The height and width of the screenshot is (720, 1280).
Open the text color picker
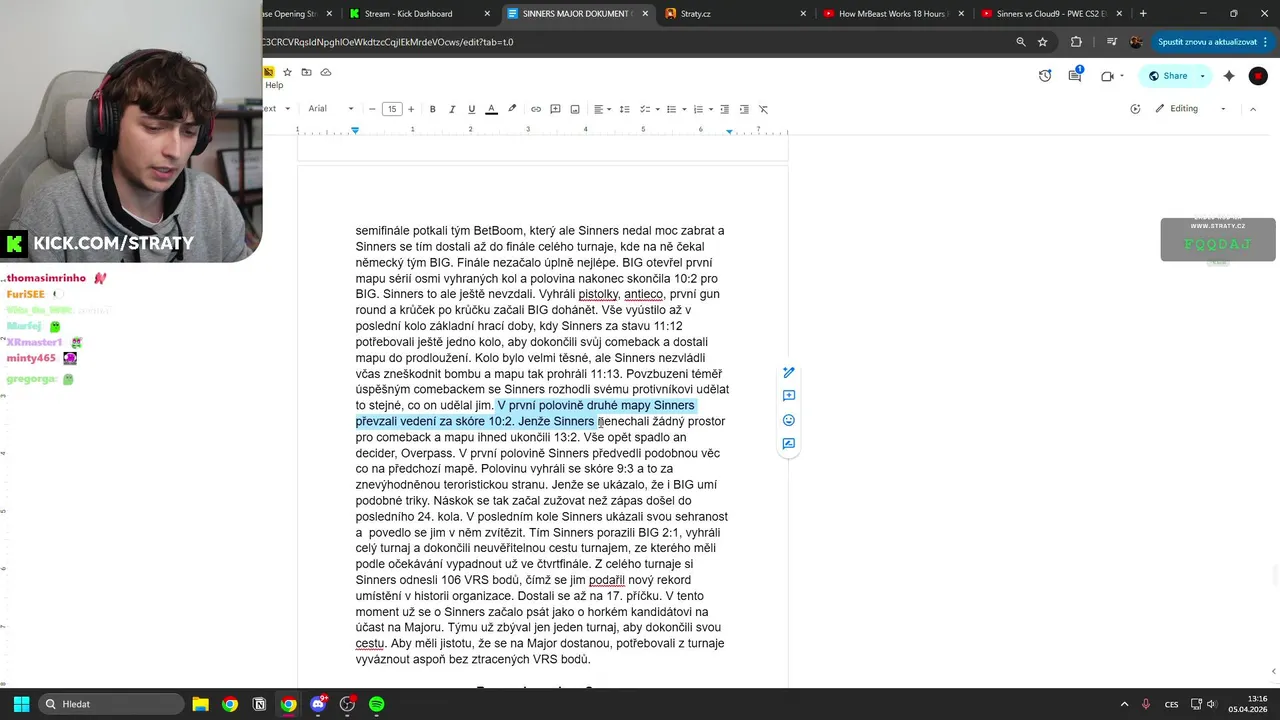pyautogui.click(x=491, y=109)
